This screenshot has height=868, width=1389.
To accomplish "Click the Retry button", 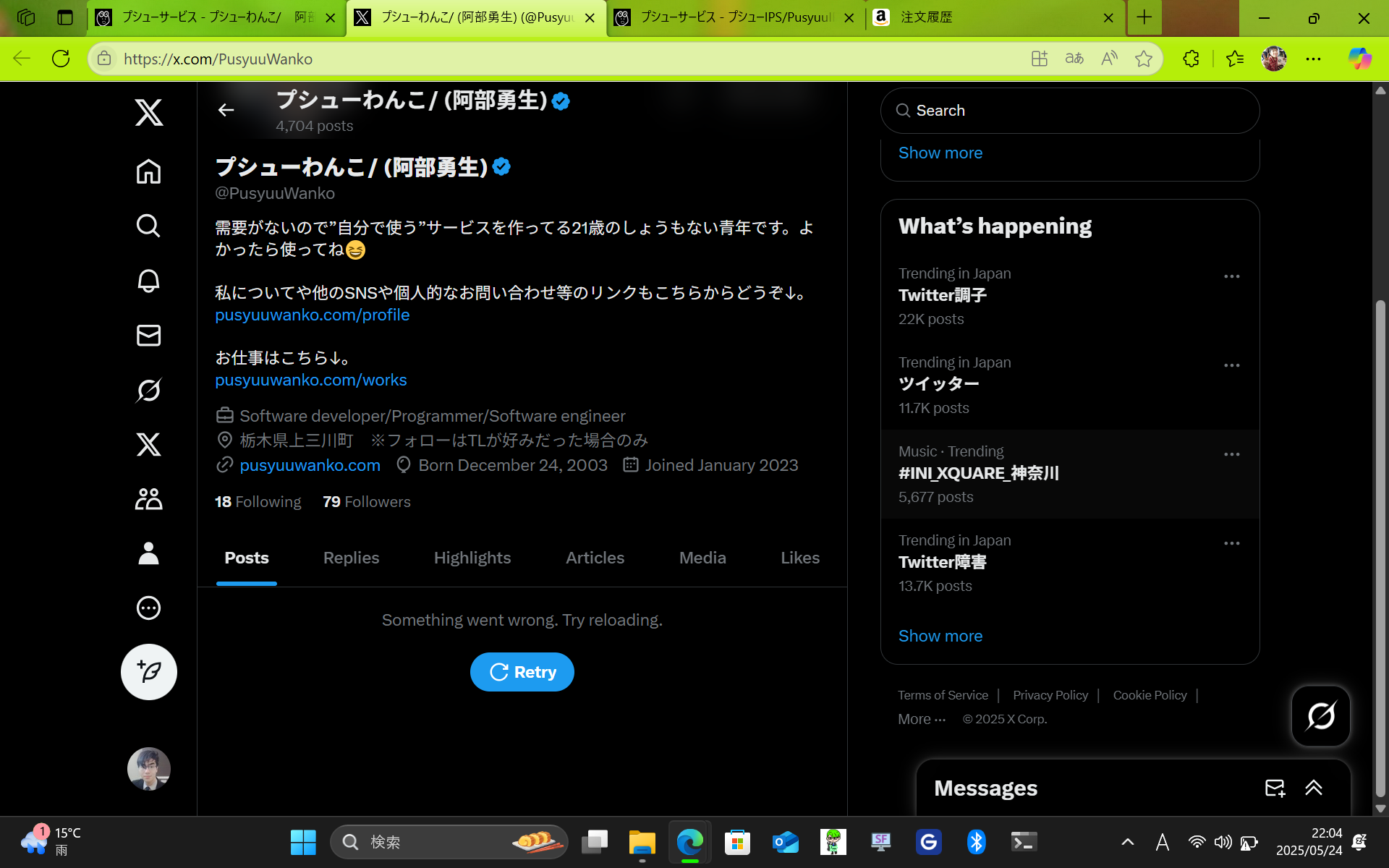I will [522, 672].
